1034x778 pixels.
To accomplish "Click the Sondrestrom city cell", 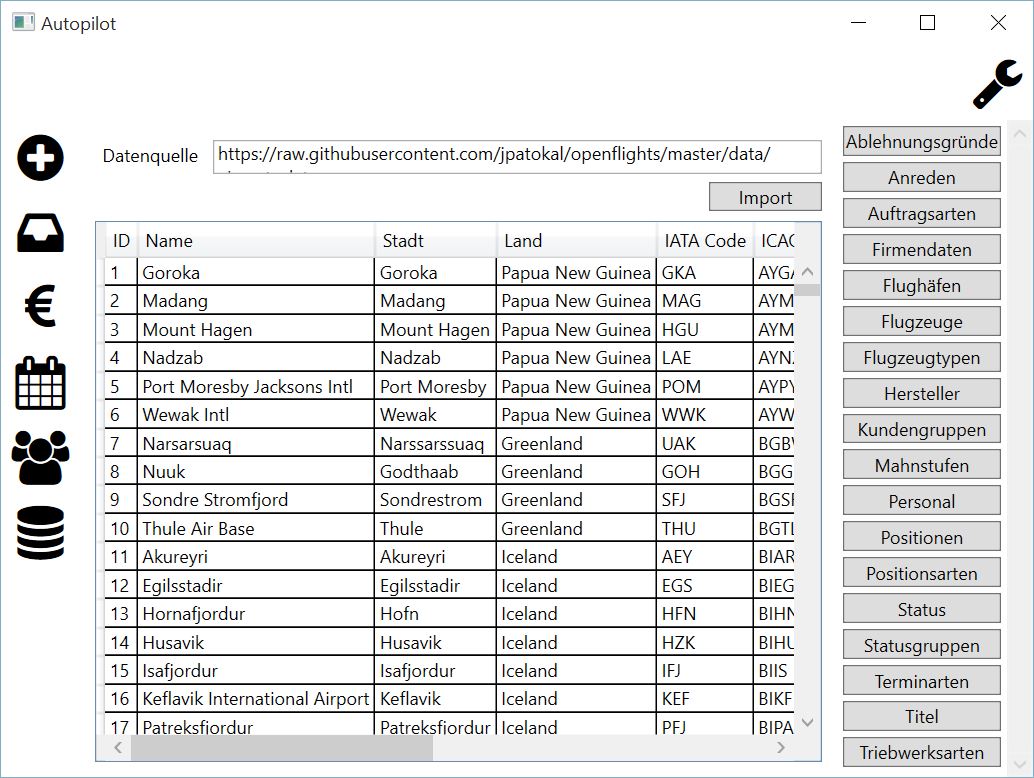I will 435,500.
